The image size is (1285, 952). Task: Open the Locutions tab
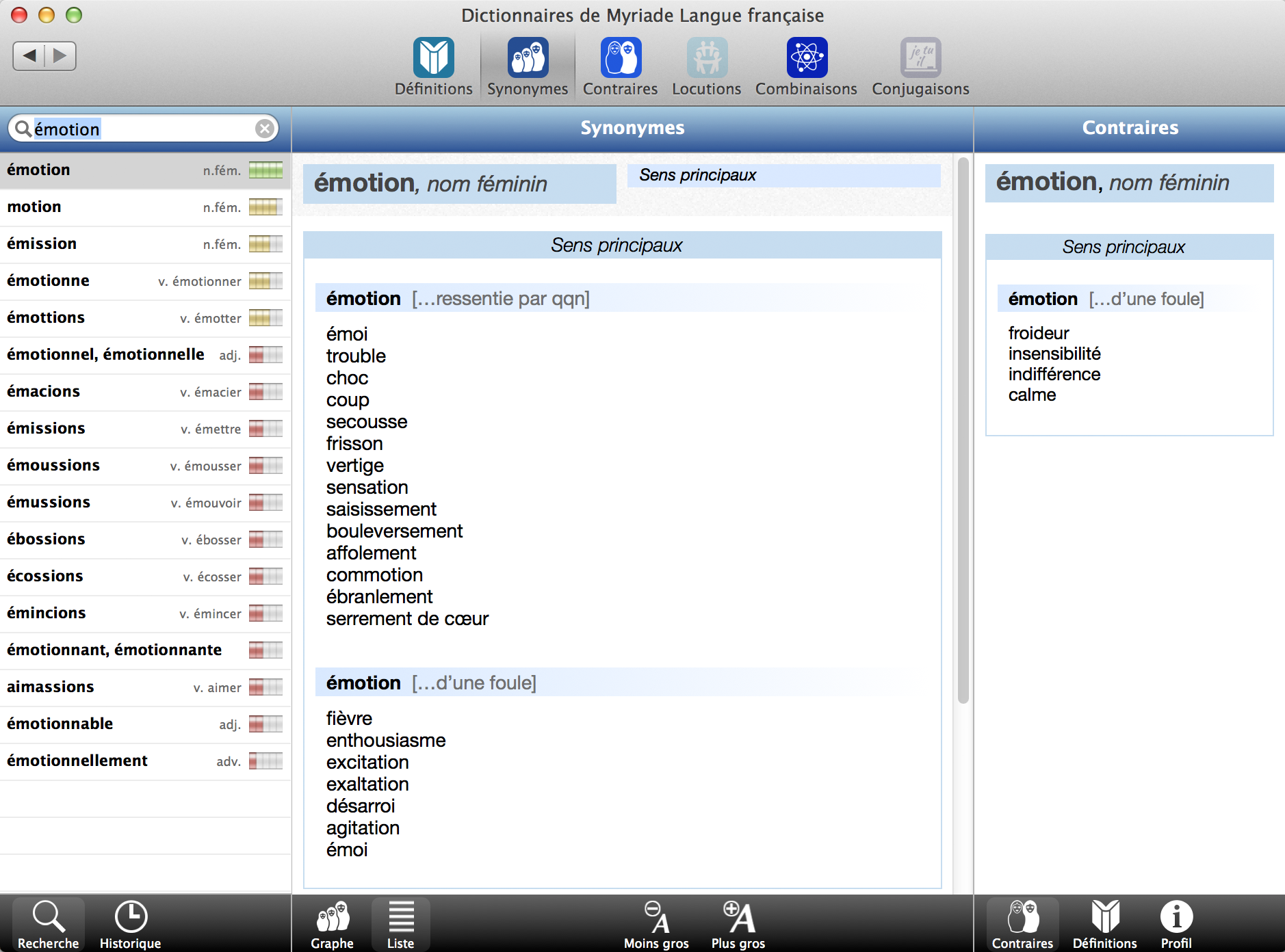(706, 67)
